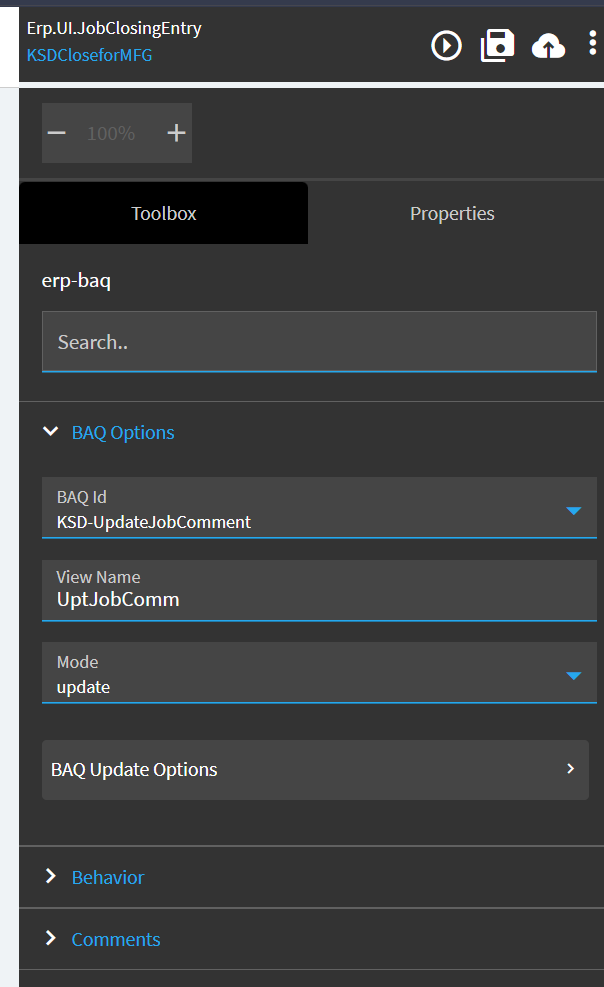Viewport: 604px width, 987px height.
Task: Open BAQ Update Options panel
Action: coord(300,769)
